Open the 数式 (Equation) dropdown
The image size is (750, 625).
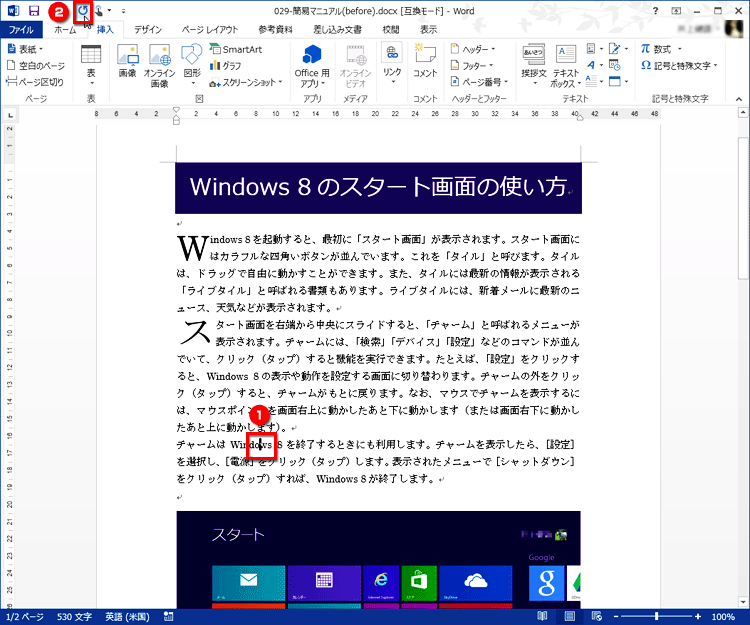[x=661, y=49]
